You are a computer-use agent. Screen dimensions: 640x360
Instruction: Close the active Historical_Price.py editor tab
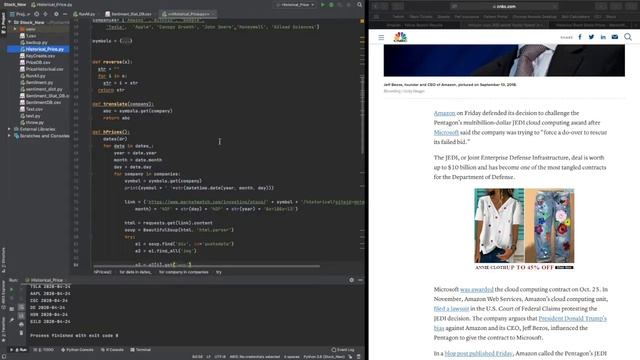click(213, 14)
